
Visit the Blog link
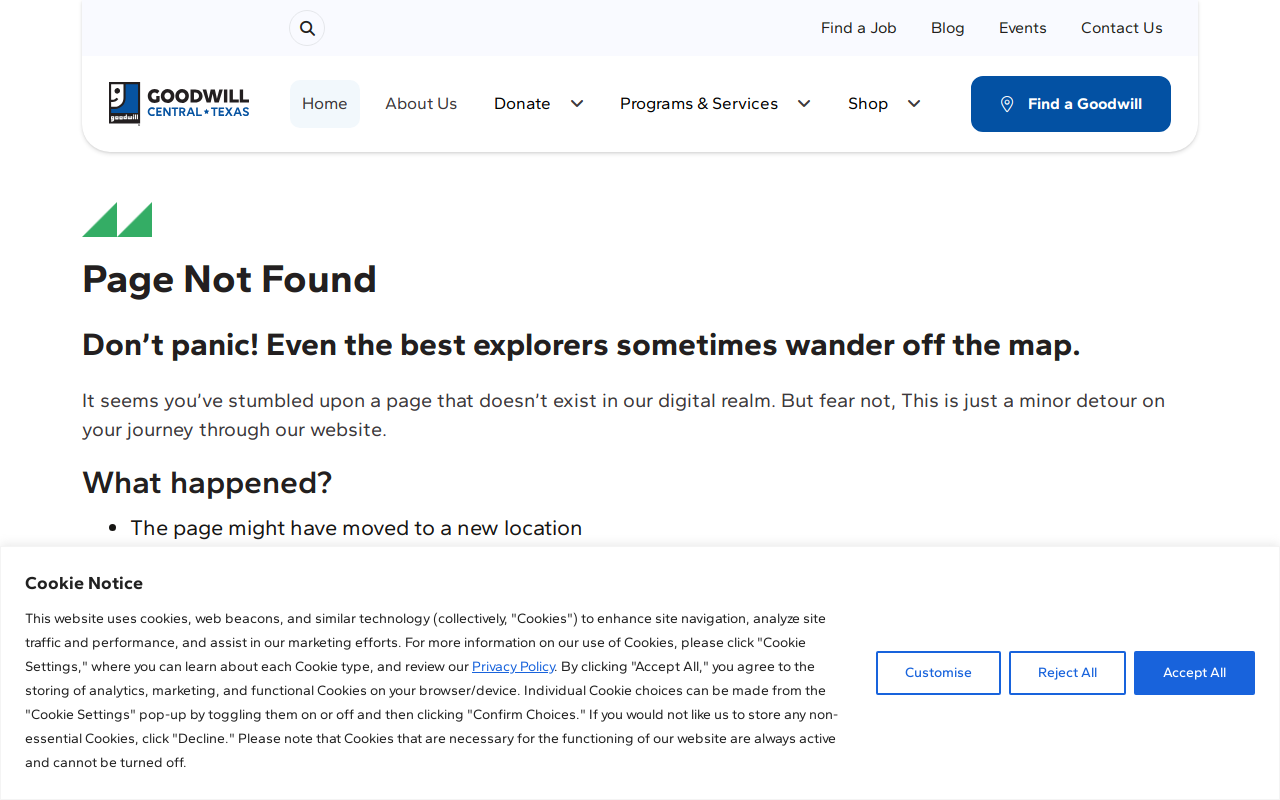[948, 28]
